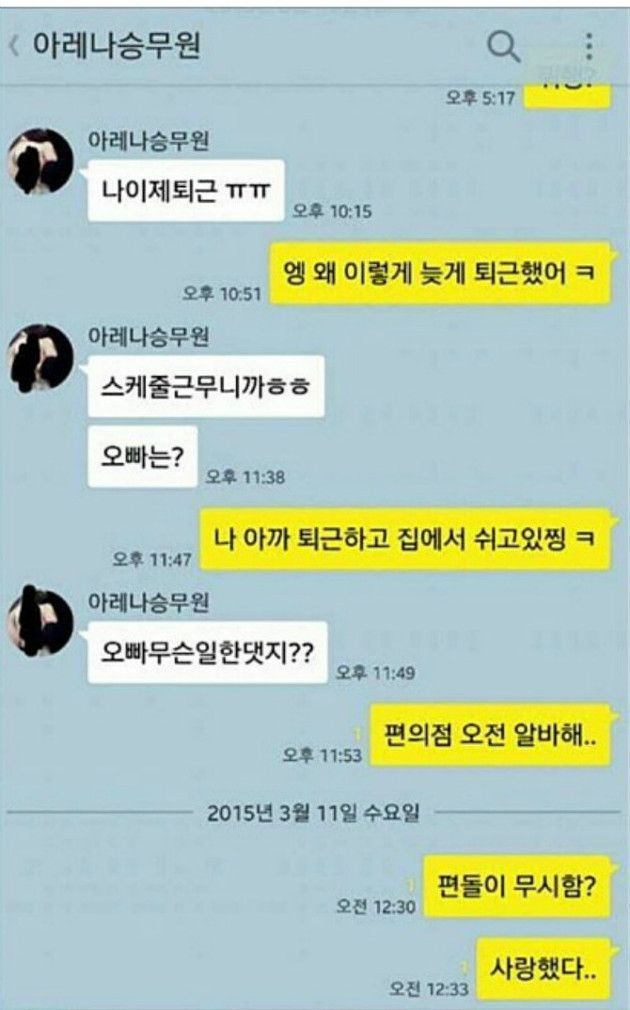The image size is (630, 1010).
Task: Select the 나 아까 퇴근하고 집에서 쉬고있찡 bubble
Action: (x=405, y=538)
